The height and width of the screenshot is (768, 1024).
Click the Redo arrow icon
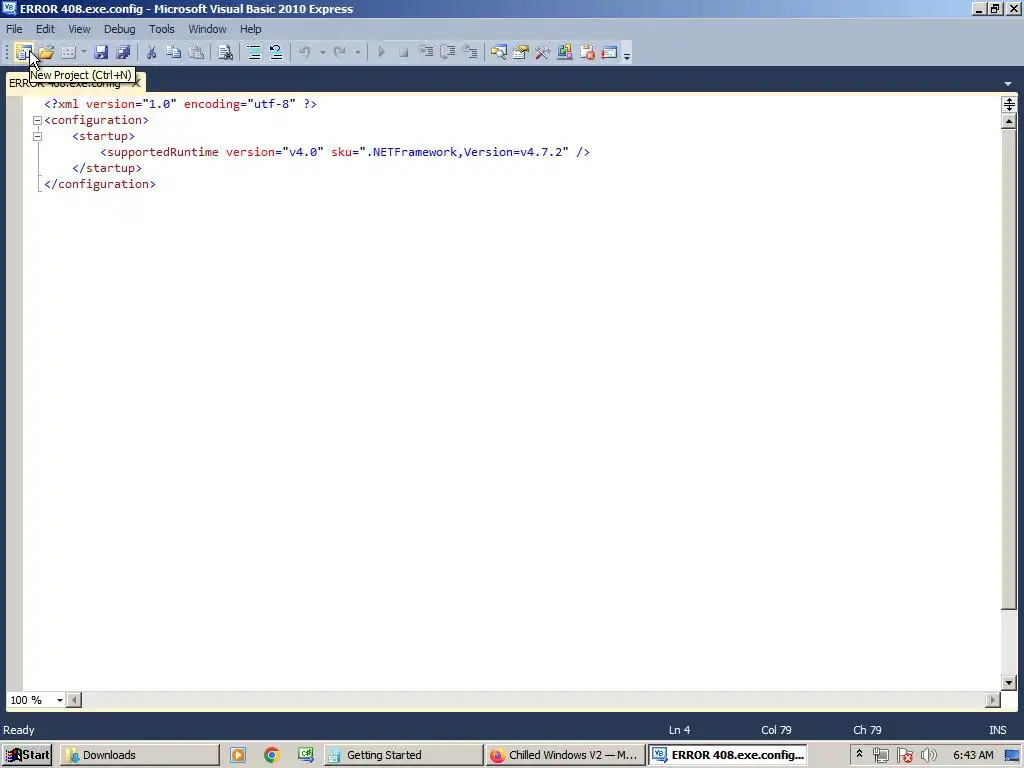click(340, 52)
